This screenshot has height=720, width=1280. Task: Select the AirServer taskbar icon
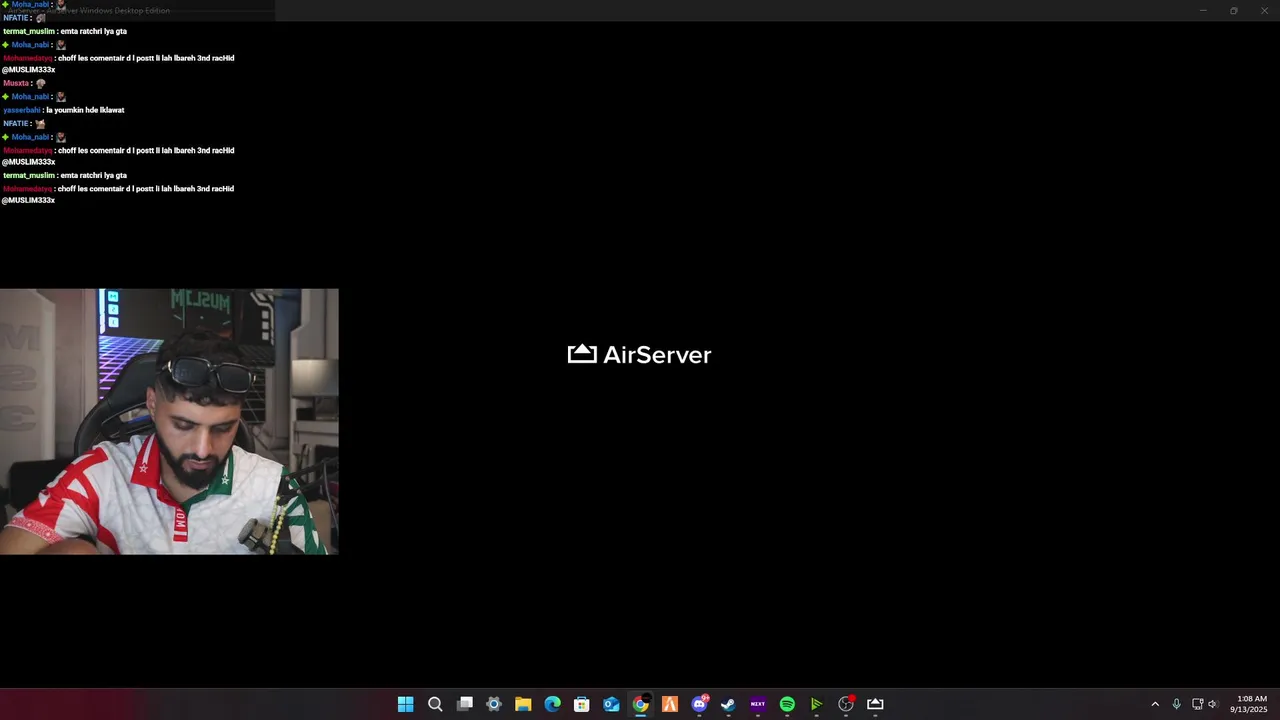click(x=875, y=704)
